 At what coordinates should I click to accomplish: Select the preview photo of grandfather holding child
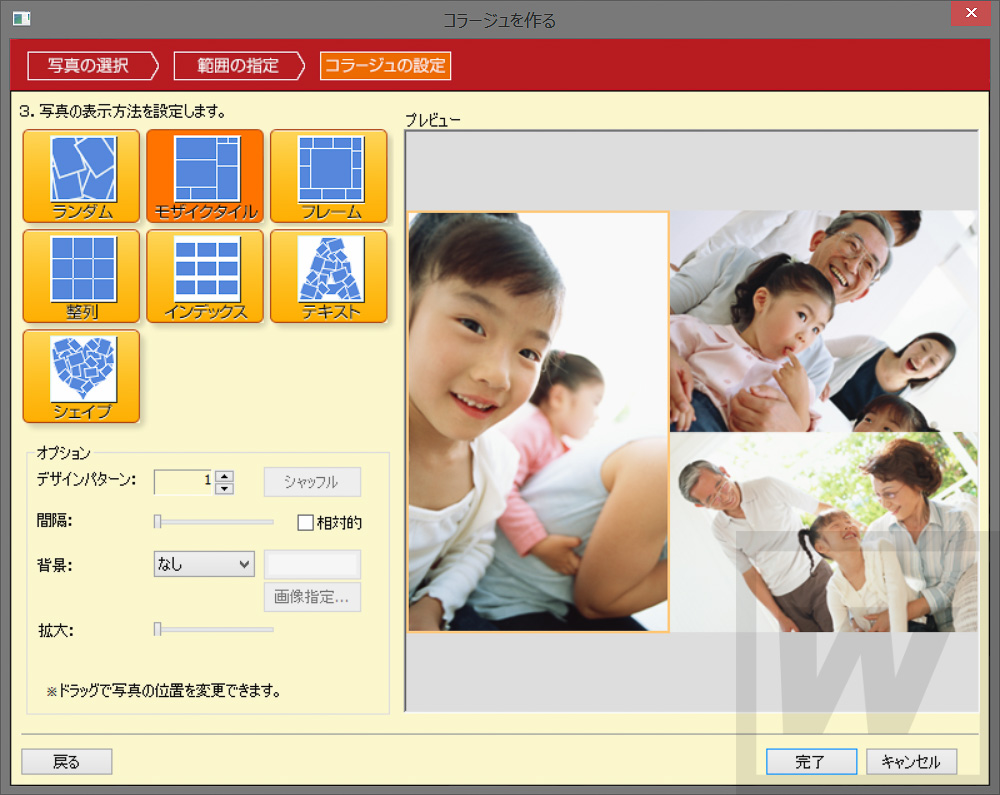coord(823,321)
